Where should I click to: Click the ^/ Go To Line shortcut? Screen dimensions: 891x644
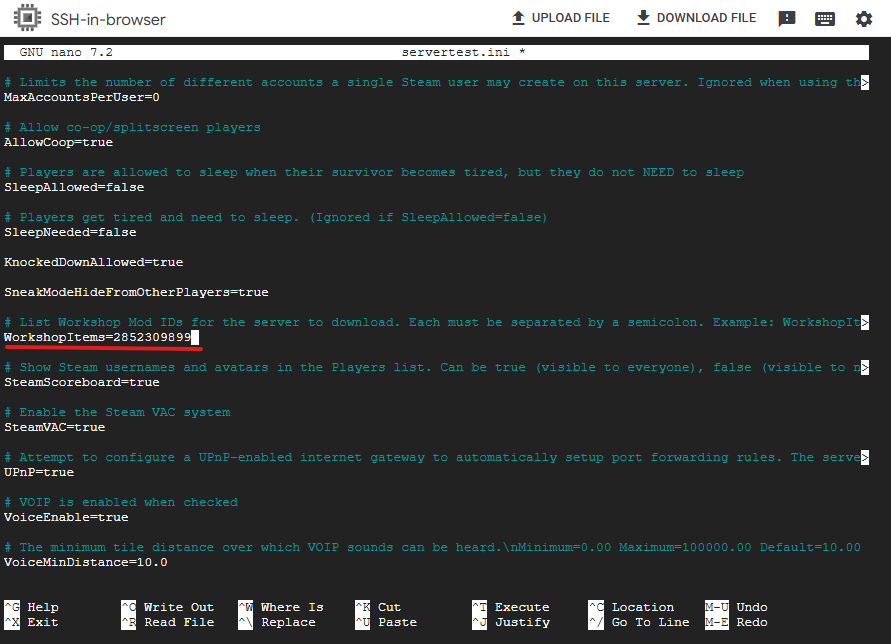(639, 622)
